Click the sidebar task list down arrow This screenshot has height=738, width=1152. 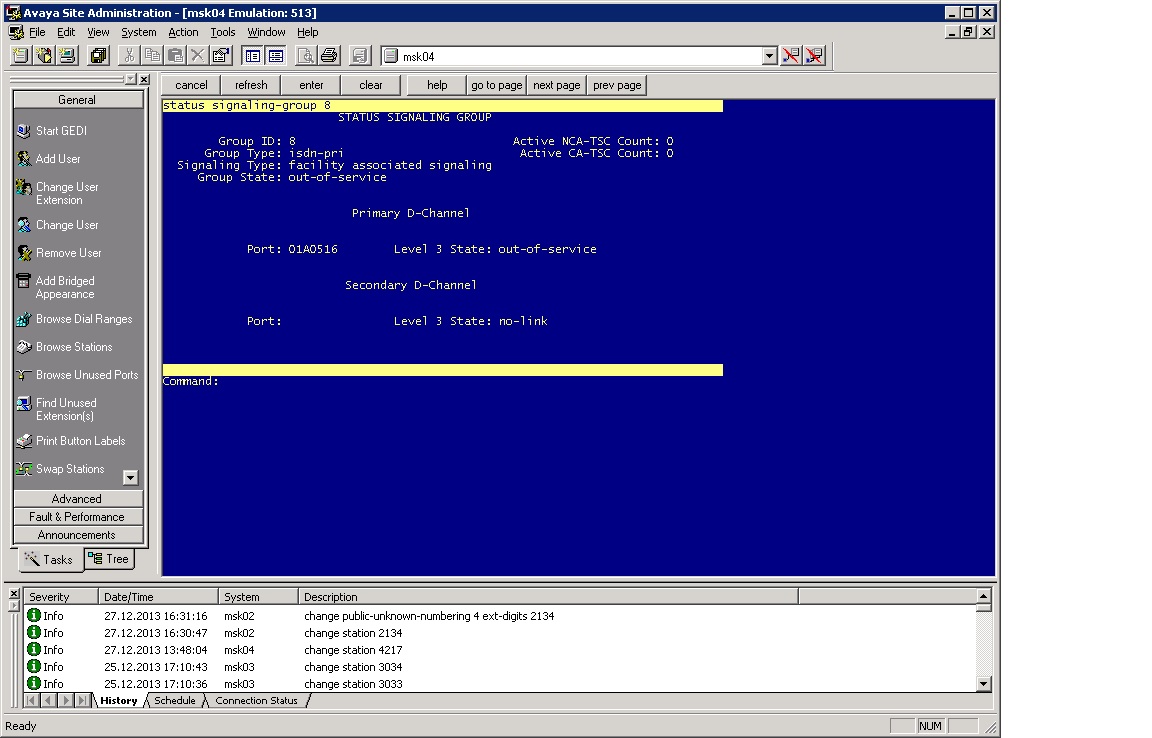pyautogui.click(x=130, y=478)
